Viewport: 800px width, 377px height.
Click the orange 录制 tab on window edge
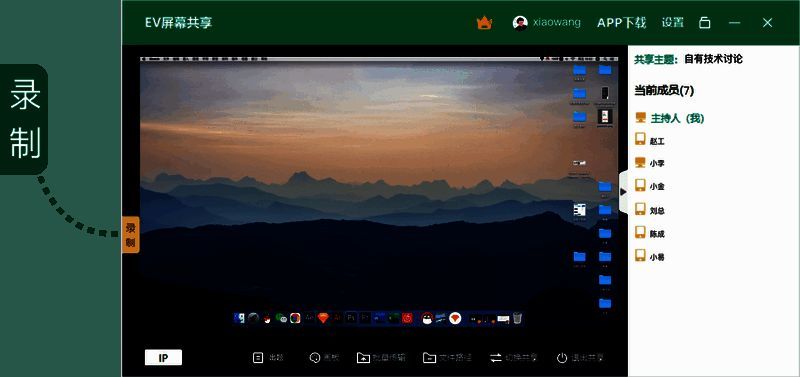tap(131, 235)
